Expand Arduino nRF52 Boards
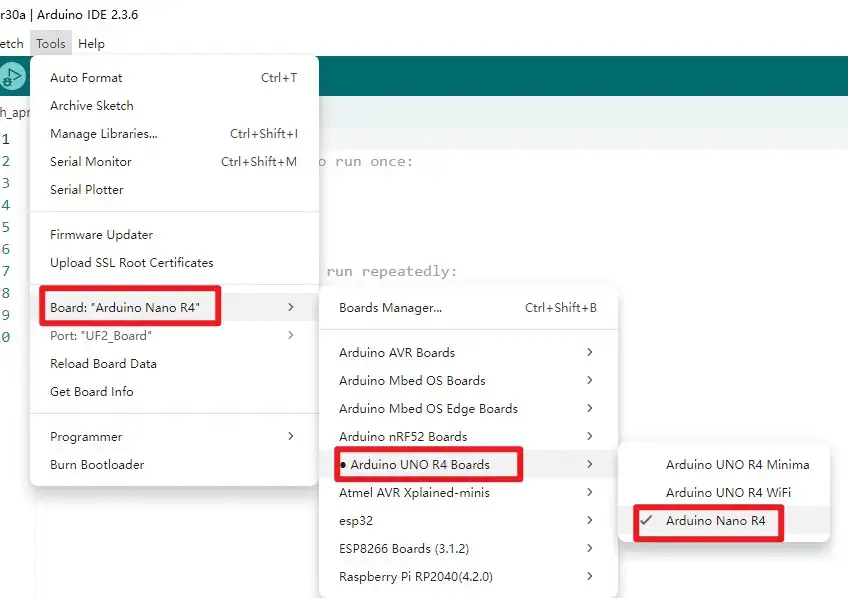848x598 pixels. point(468,436)
